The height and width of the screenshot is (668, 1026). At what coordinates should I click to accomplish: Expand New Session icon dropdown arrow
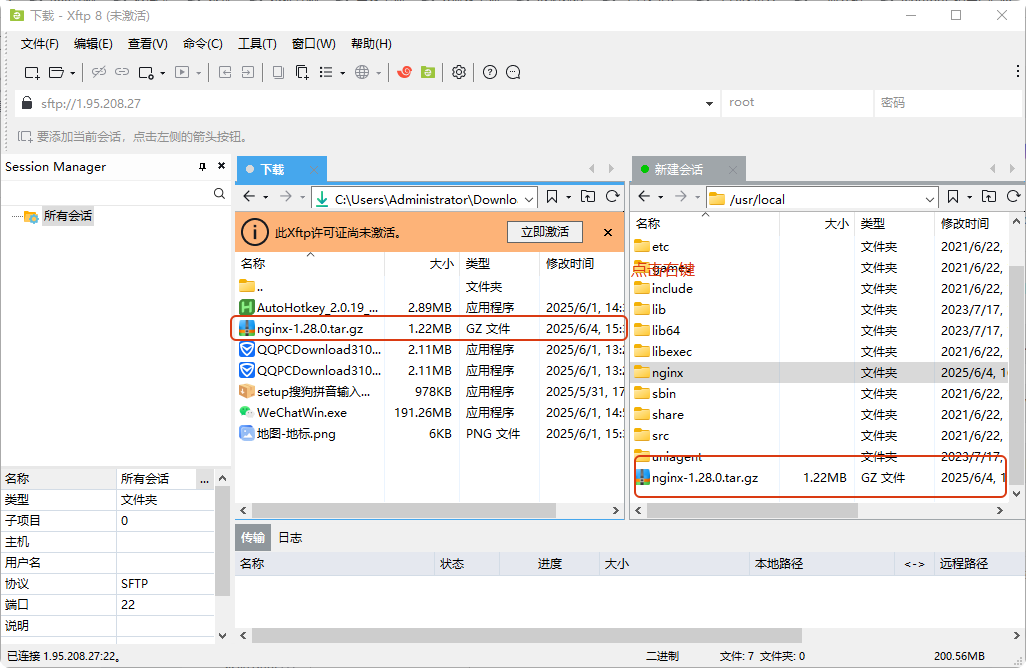point(73,73)
